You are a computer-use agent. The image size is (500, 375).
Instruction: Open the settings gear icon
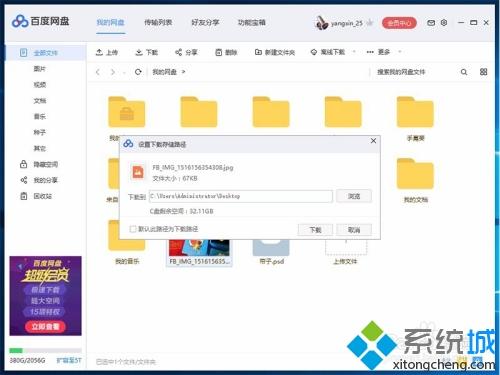click(x=444, y=23)
